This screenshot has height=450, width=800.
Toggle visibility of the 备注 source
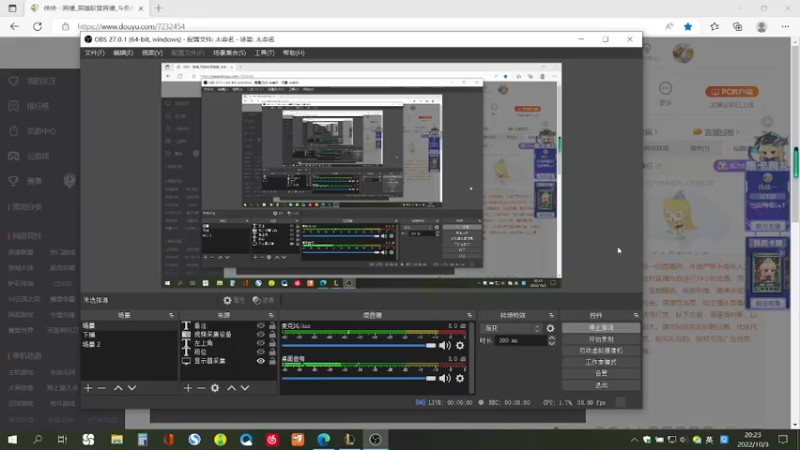pos(261,326)
